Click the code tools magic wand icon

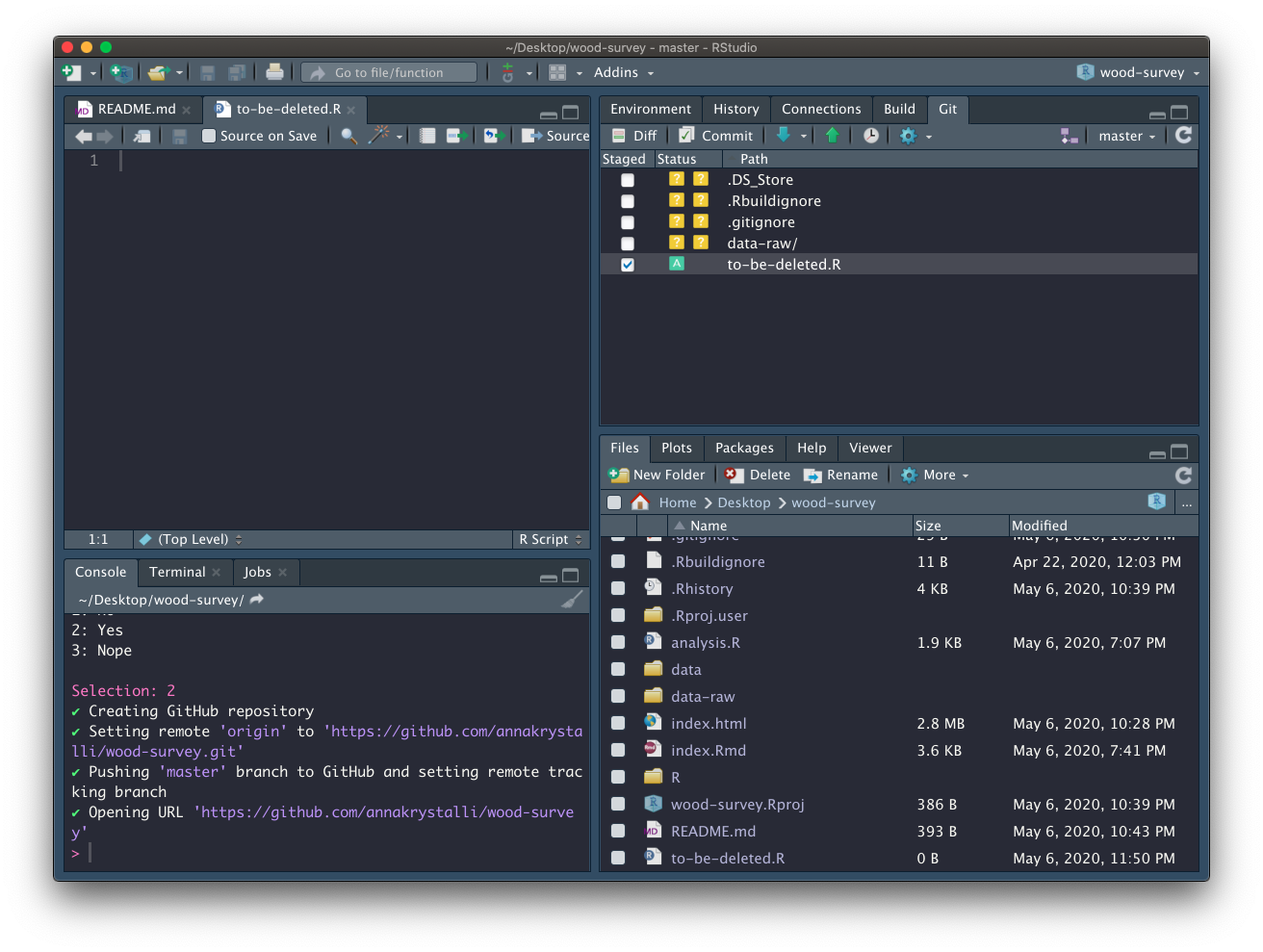[x=380, y=135]
